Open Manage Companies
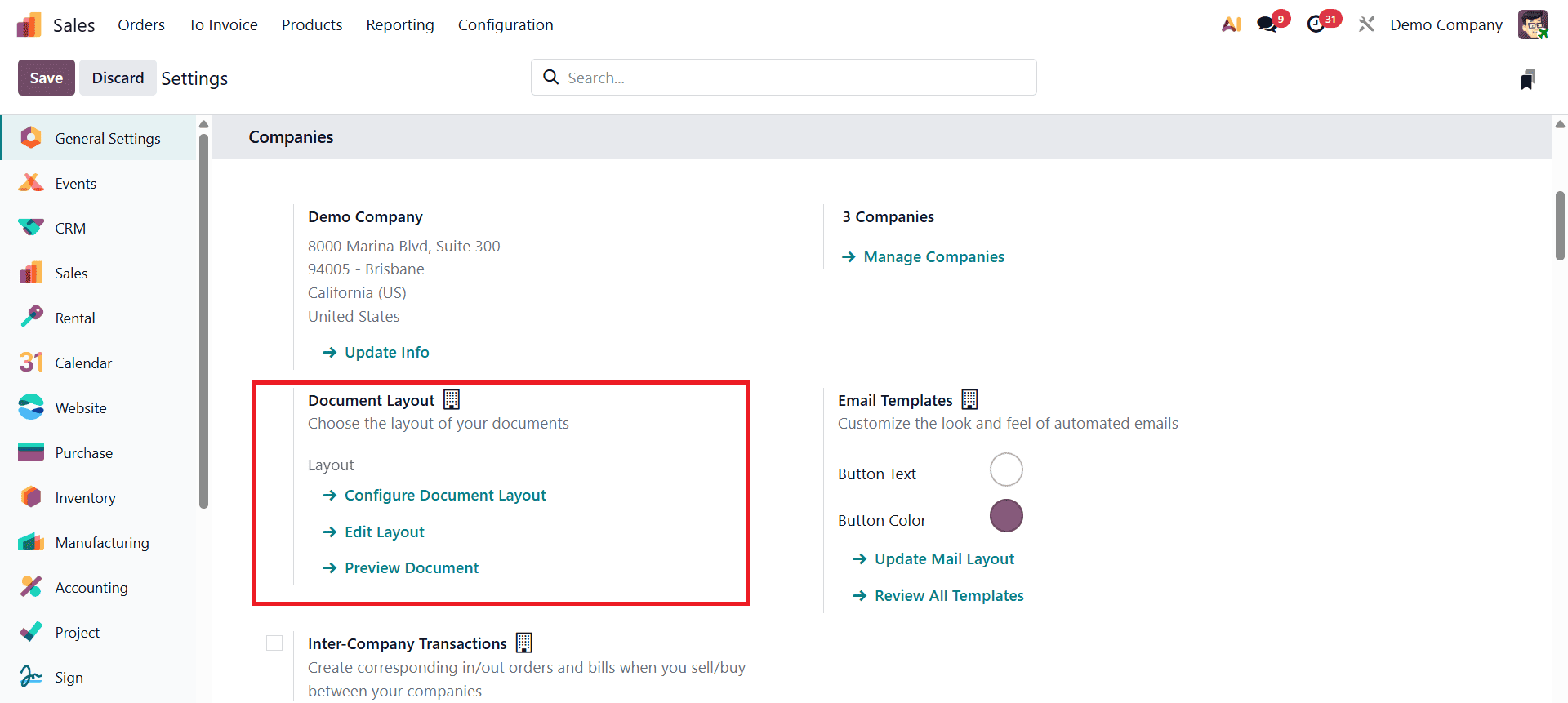Screen dimensions: 1568x703 tap(933, 256)
